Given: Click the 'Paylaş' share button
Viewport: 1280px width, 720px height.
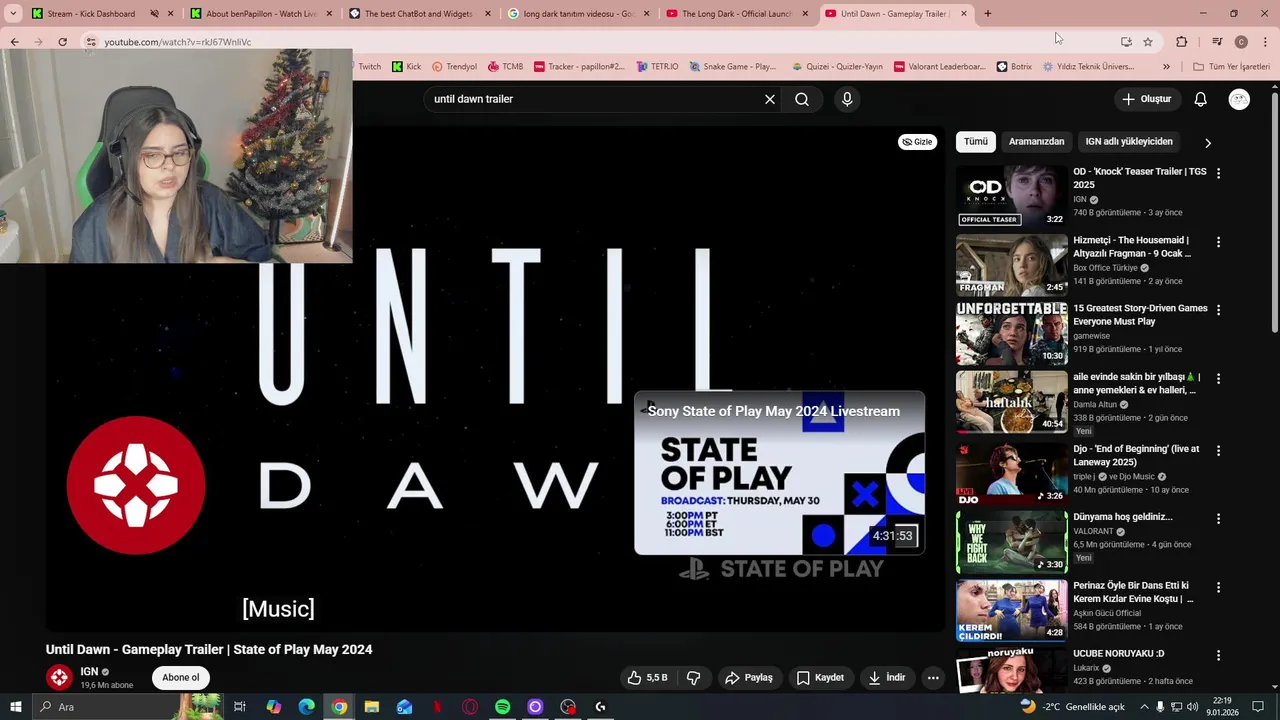Looking at the screenshot, I should click(749, 677).
